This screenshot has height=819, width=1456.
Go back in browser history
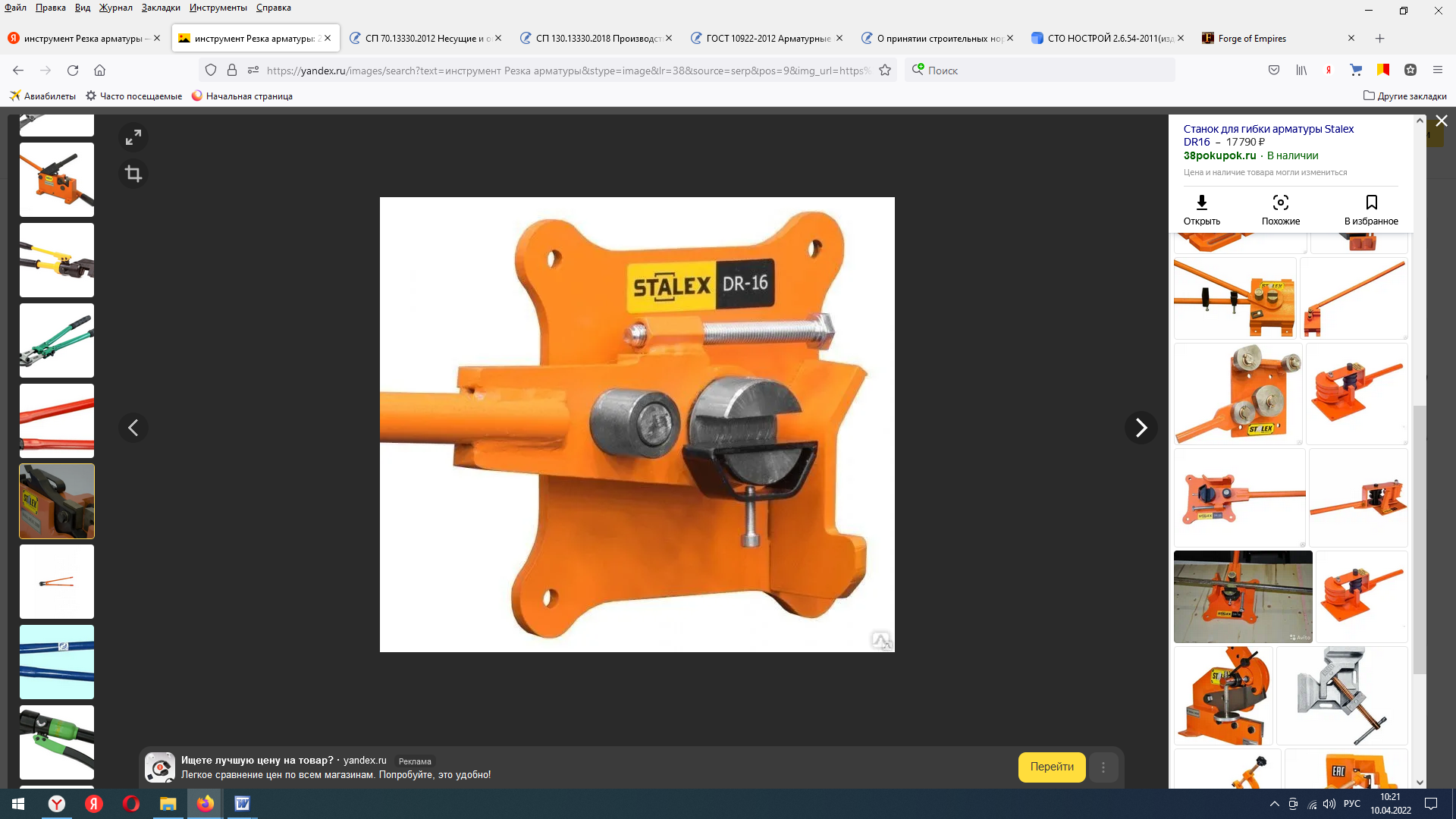(x=18, y=71)
